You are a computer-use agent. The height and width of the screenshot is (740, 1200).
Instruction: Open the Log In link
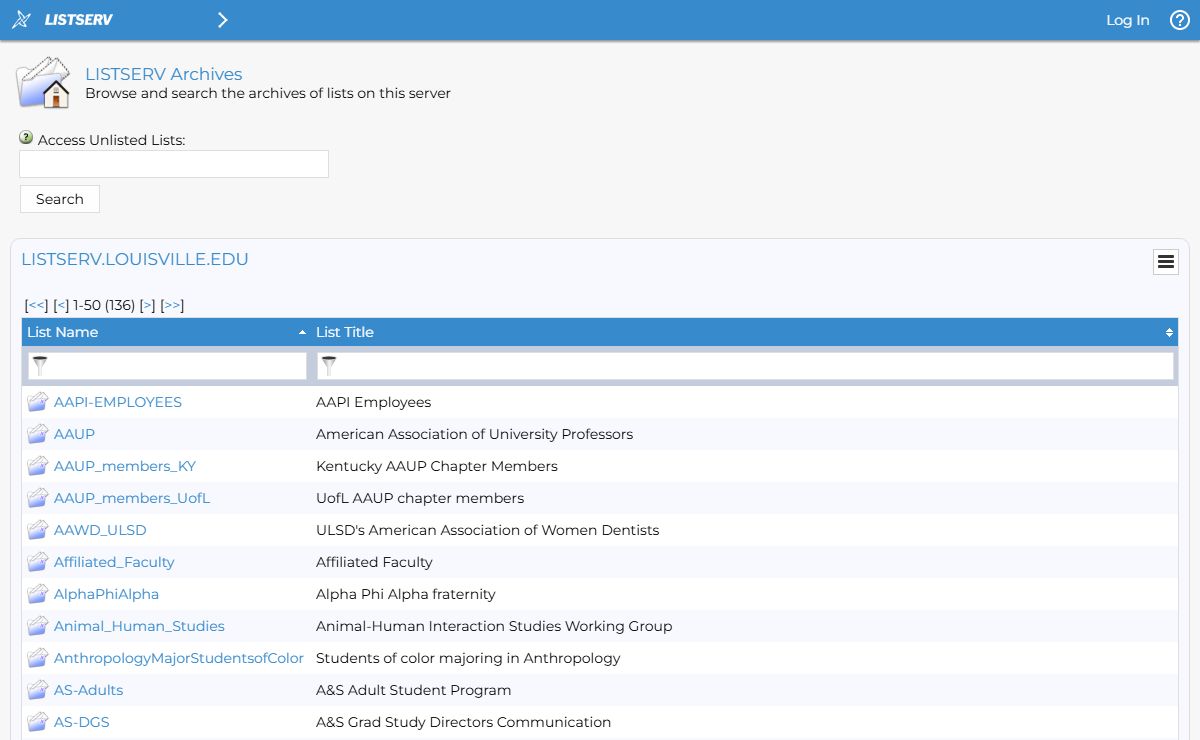(1127, 20)
